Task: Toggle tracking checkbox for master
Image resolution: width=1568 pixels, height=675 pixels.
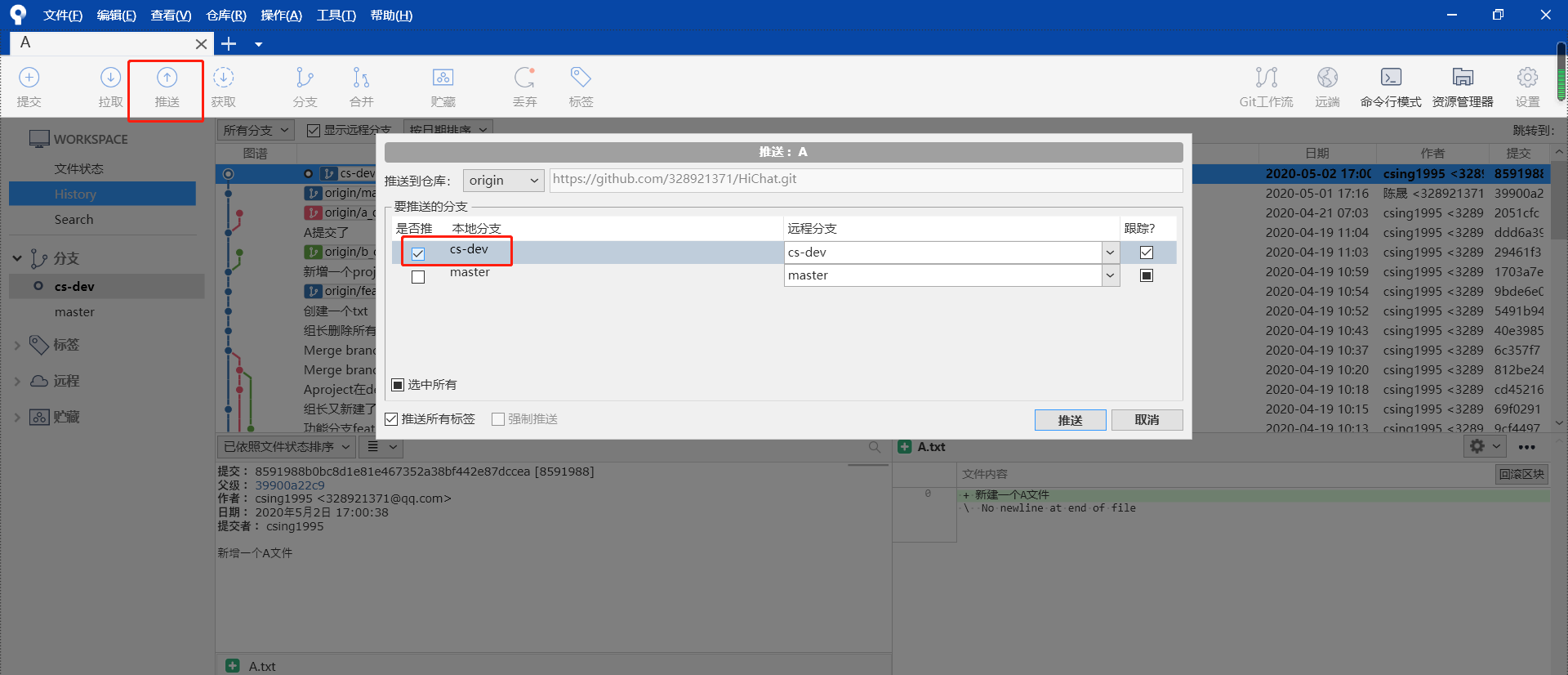Action: 1147,275
